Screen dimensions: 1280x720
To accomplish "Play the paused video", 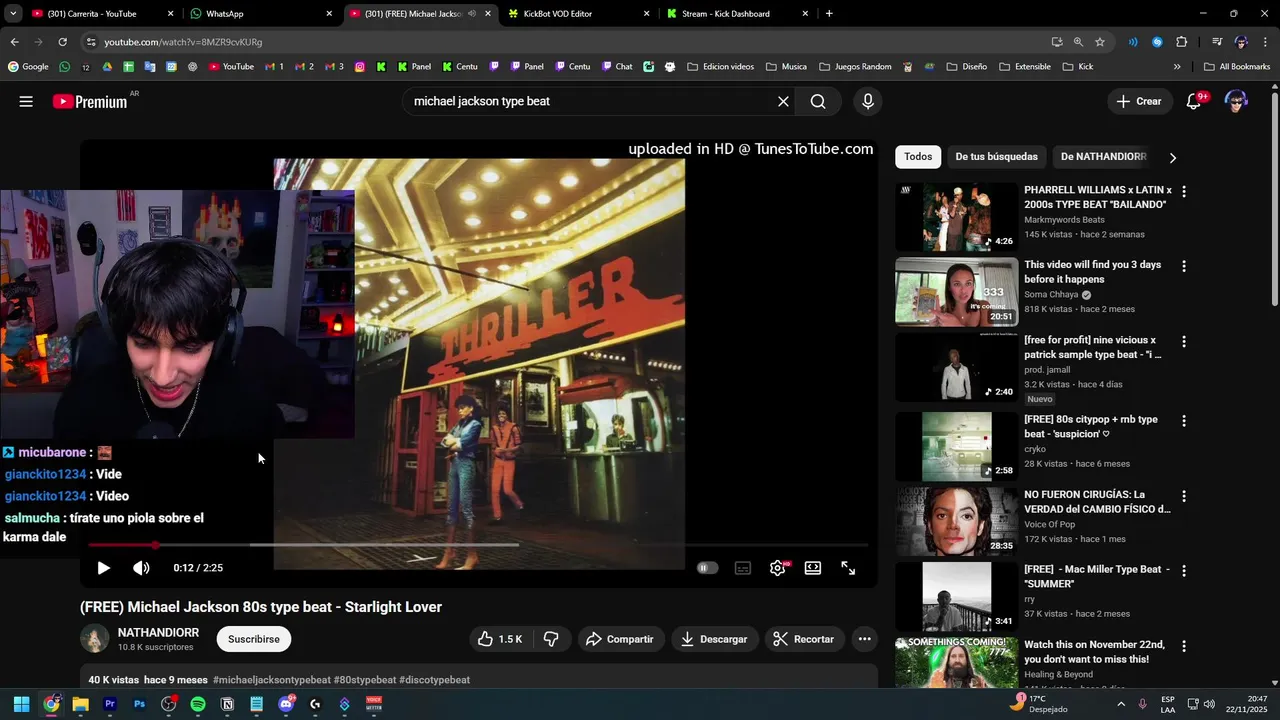I will (103, 568).
